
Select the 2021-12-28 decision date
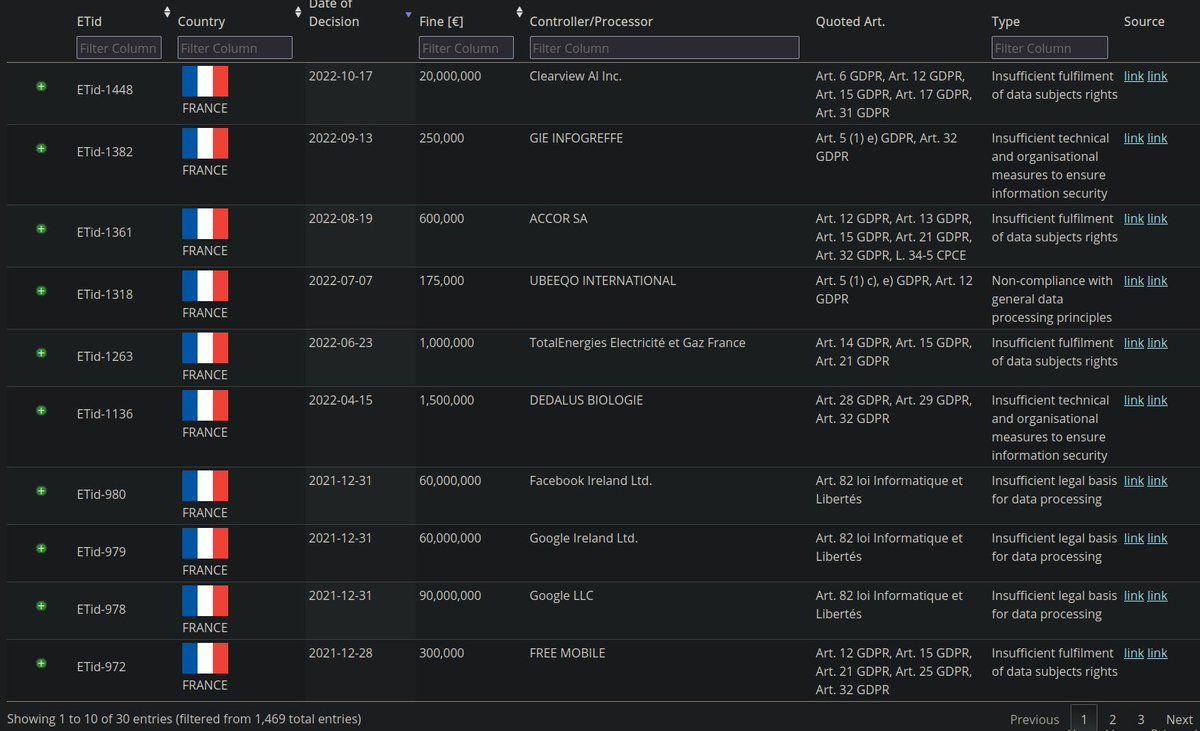coord(340,653)
